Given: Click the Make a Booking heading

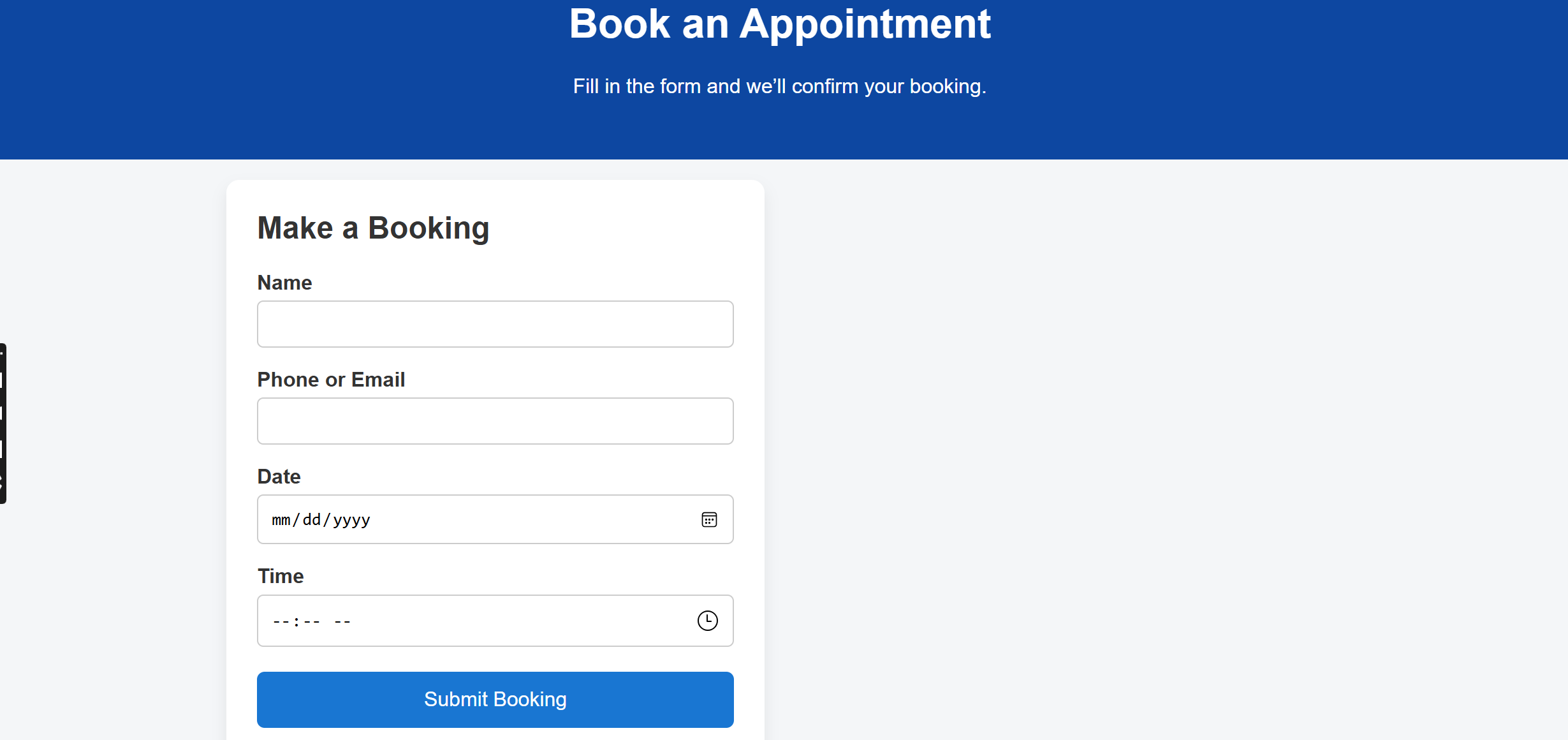Looking at the screenshot, I should point(373,228).
